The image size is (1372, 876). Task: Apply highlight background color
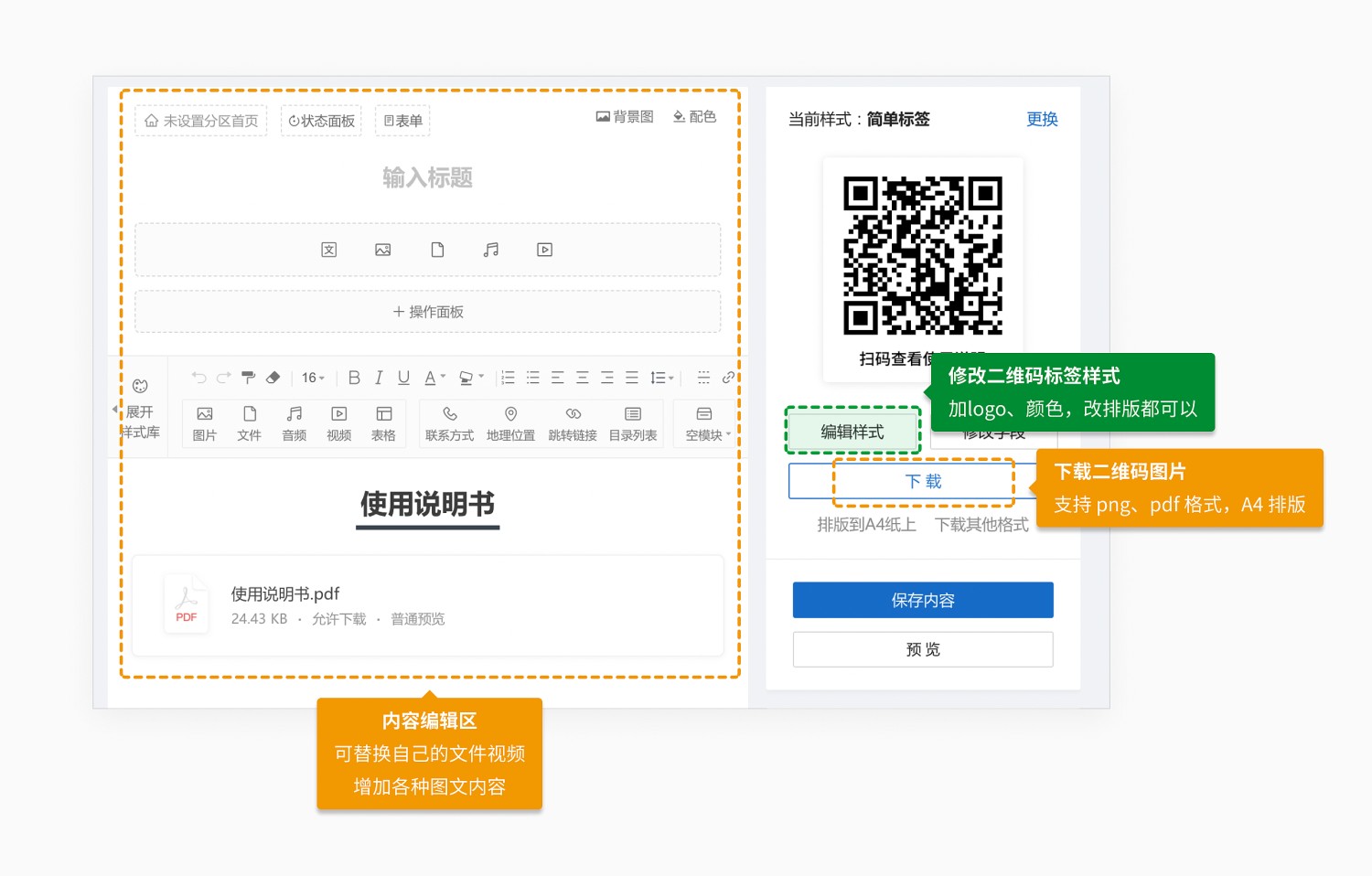click(x=466, y=378)
